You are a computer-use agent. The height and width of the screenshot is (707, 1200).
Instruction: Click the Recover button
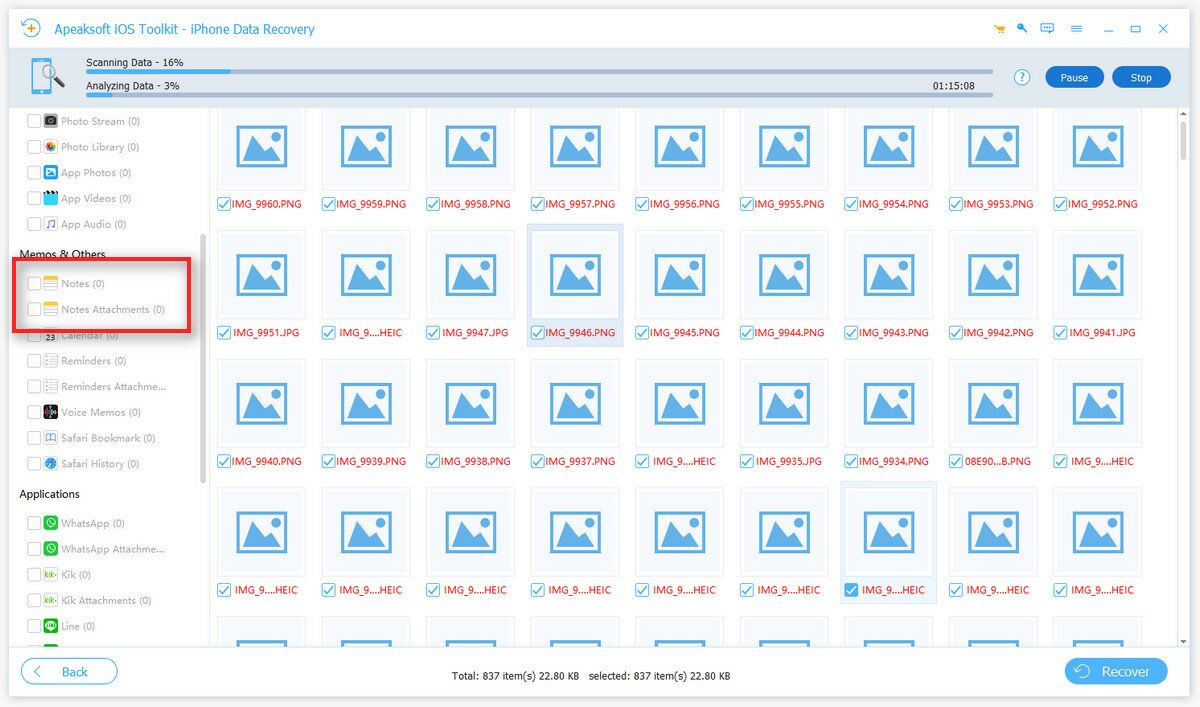pyautogui.click(x=1116, y=672)
